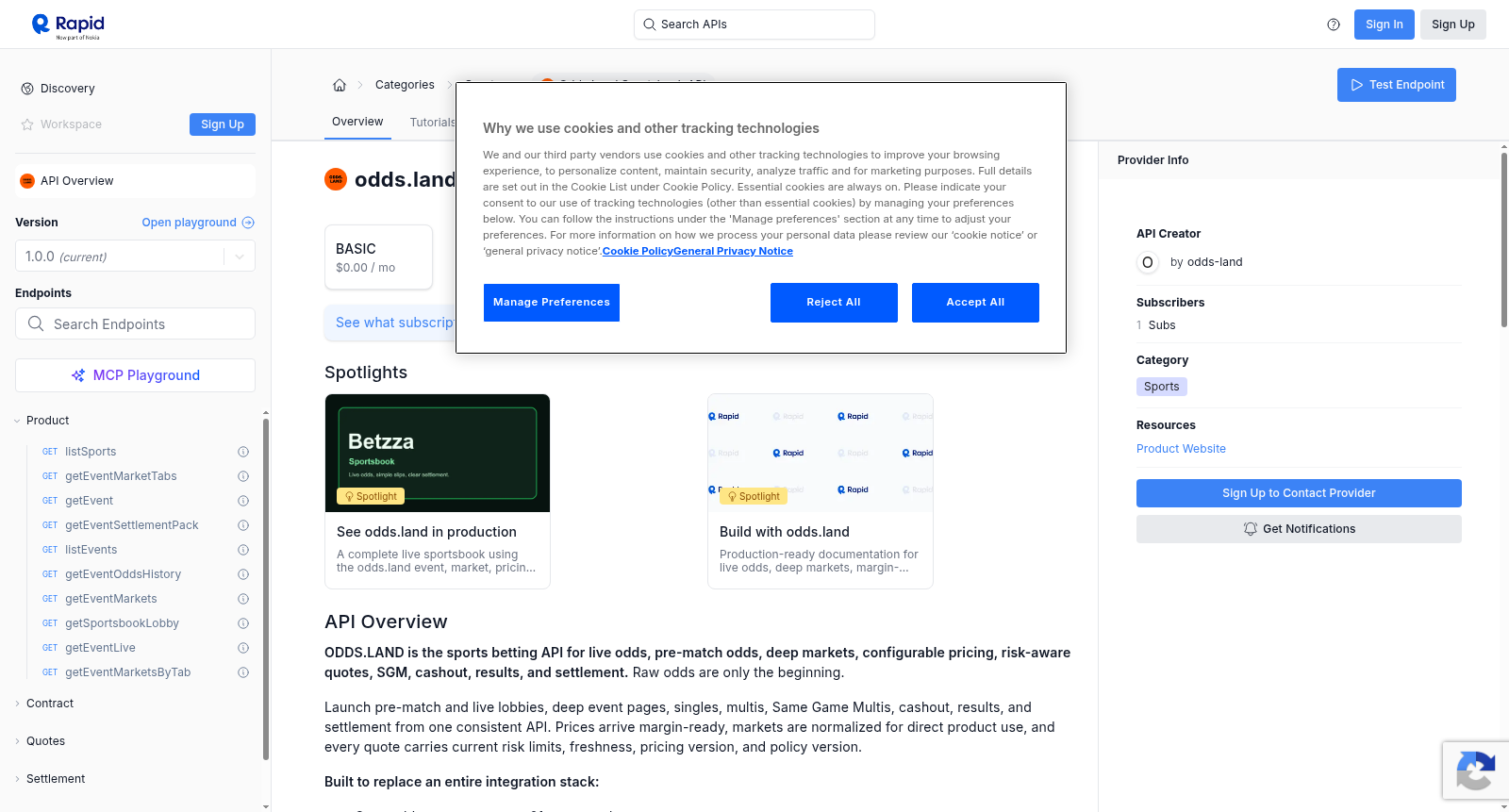Click Get Notifications button

pyautogui.click(x=1299, y=529)
